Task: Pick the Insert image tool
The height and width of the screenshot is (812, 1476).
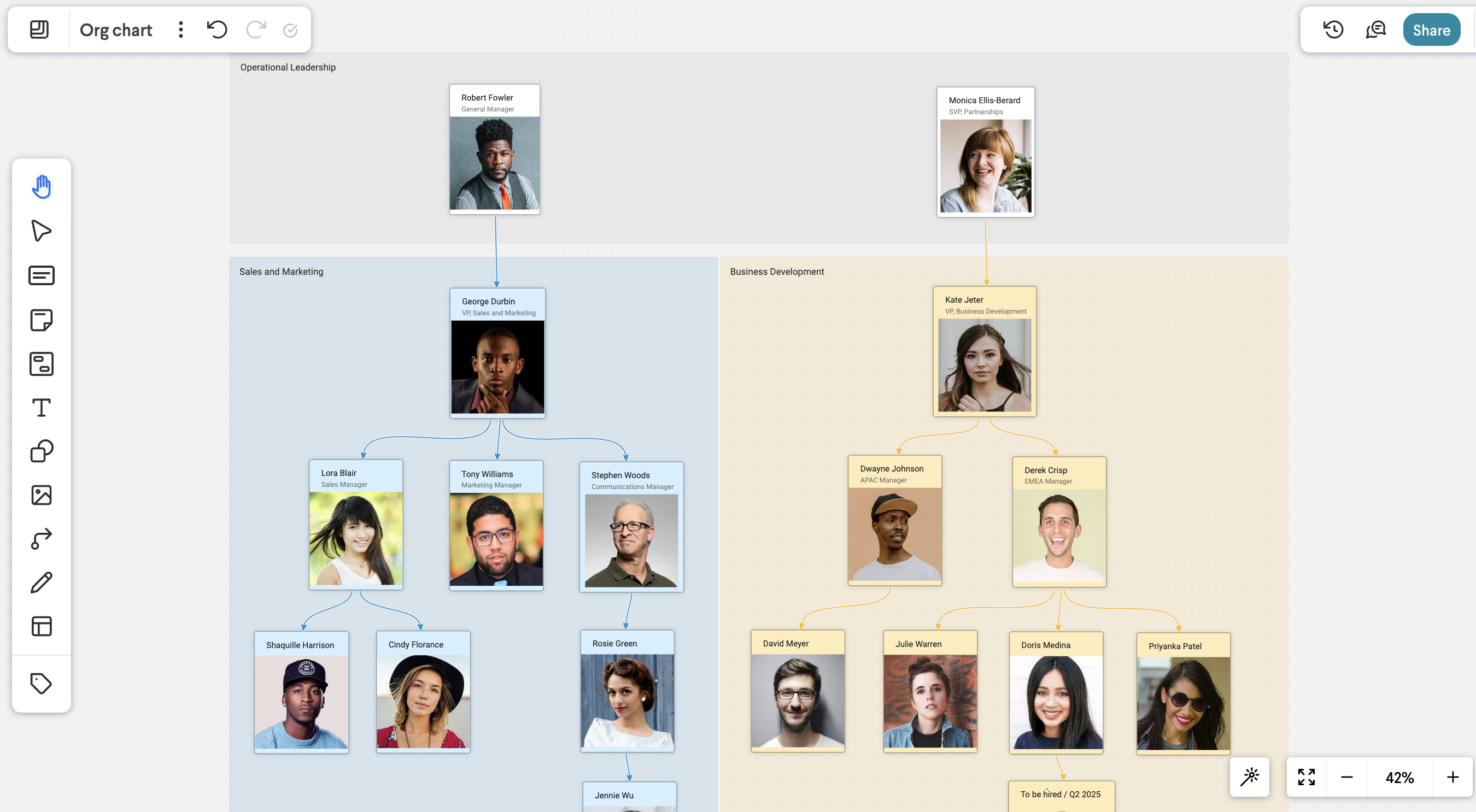Action: pos(40,495)
